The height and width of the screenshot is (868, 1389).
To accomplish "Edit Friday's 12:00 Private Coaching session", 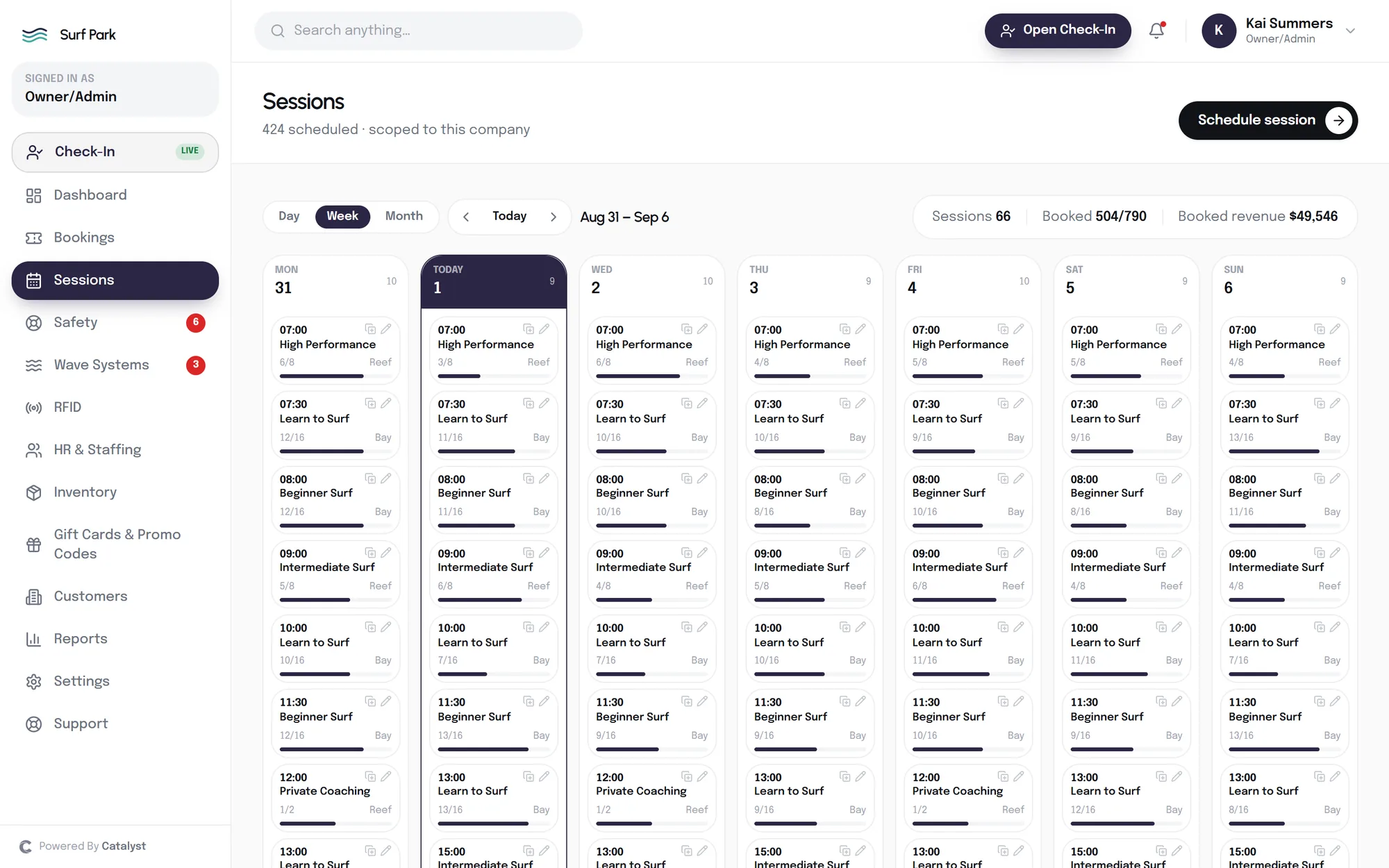I will (1019, 776).
